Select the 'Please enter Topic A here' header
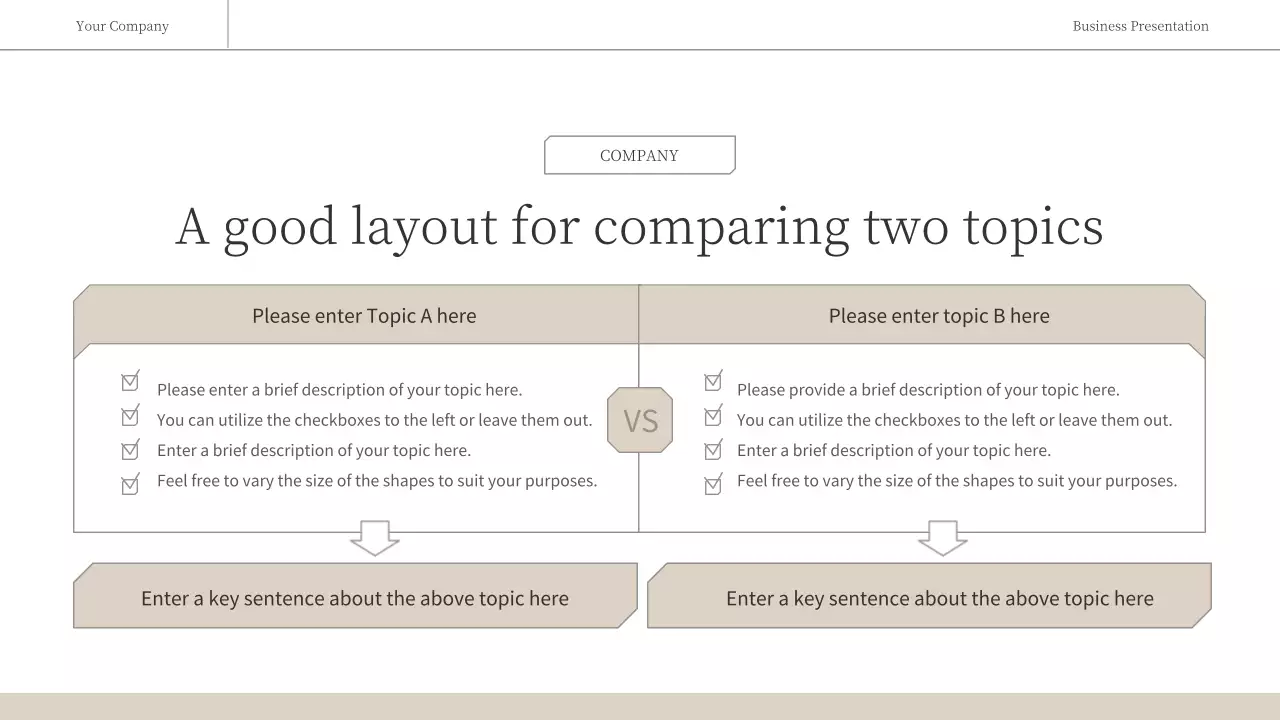 (x=364, y=316)
